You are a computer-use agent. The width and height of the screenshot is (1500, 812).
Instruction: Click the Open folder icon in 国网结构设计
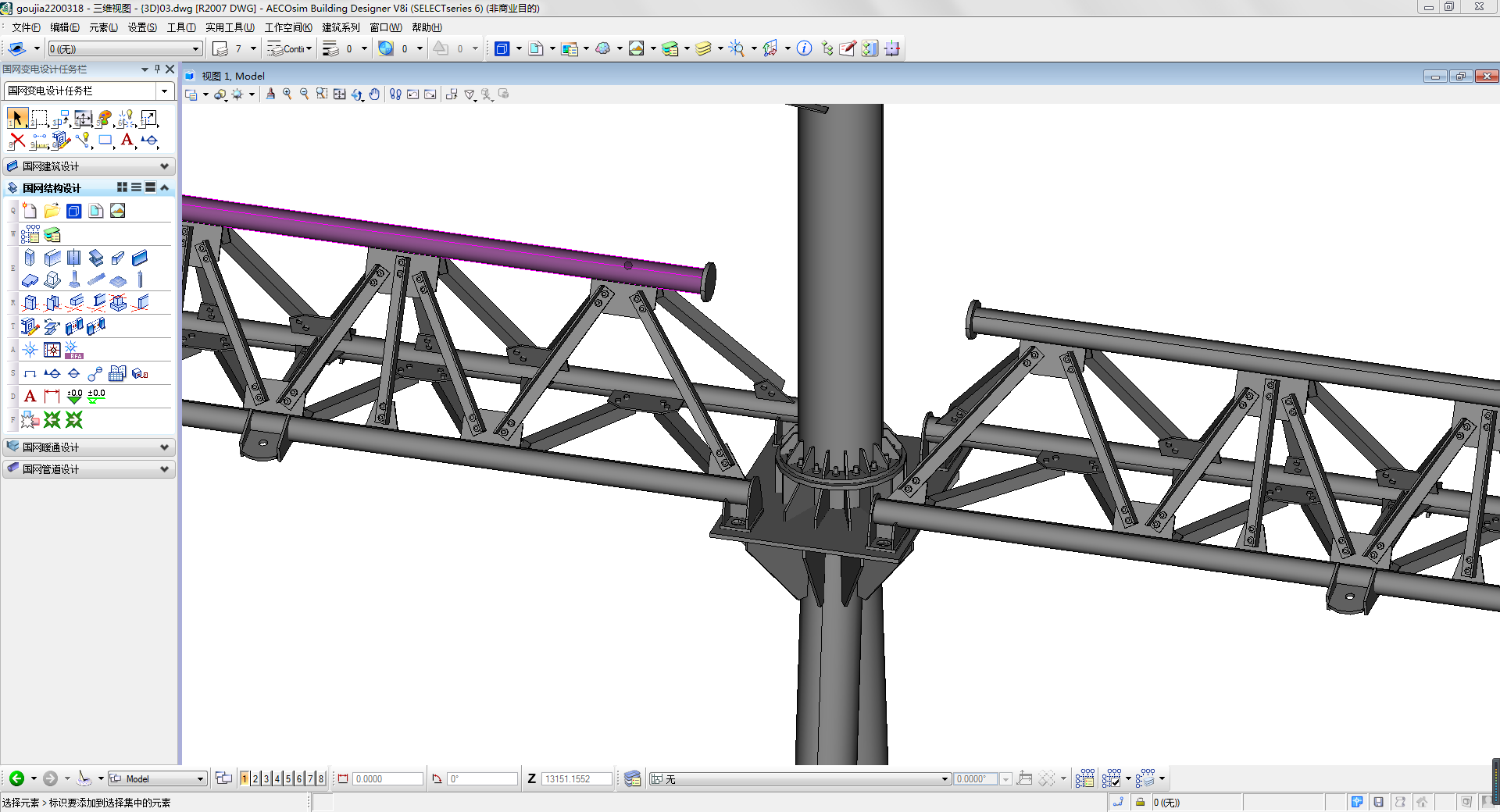point(52,211)
